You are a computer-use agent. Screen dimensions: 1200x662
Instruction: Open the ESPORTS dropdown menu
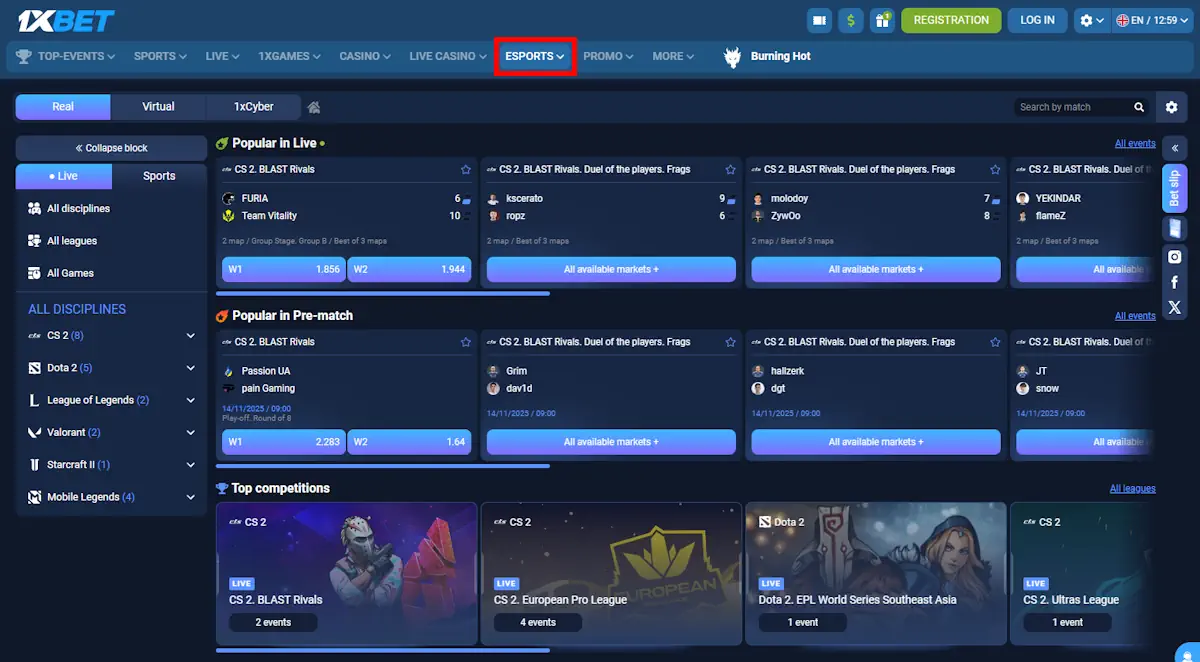534,56
